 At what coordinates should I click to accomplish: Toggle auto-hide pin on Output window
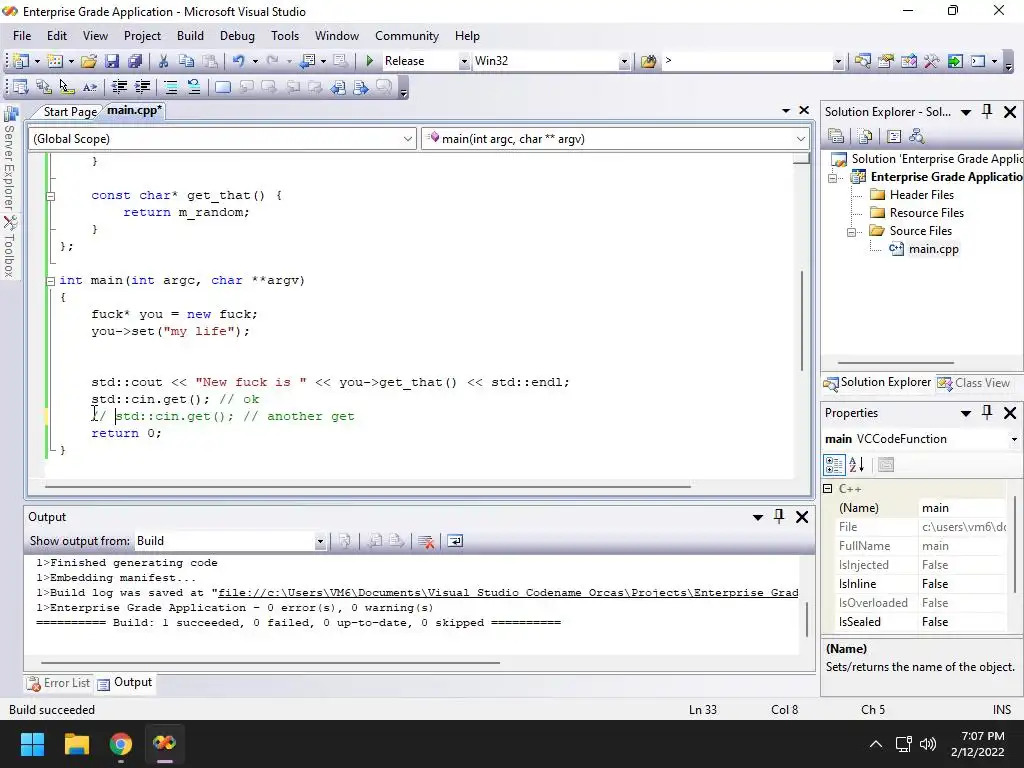[778, 517]
